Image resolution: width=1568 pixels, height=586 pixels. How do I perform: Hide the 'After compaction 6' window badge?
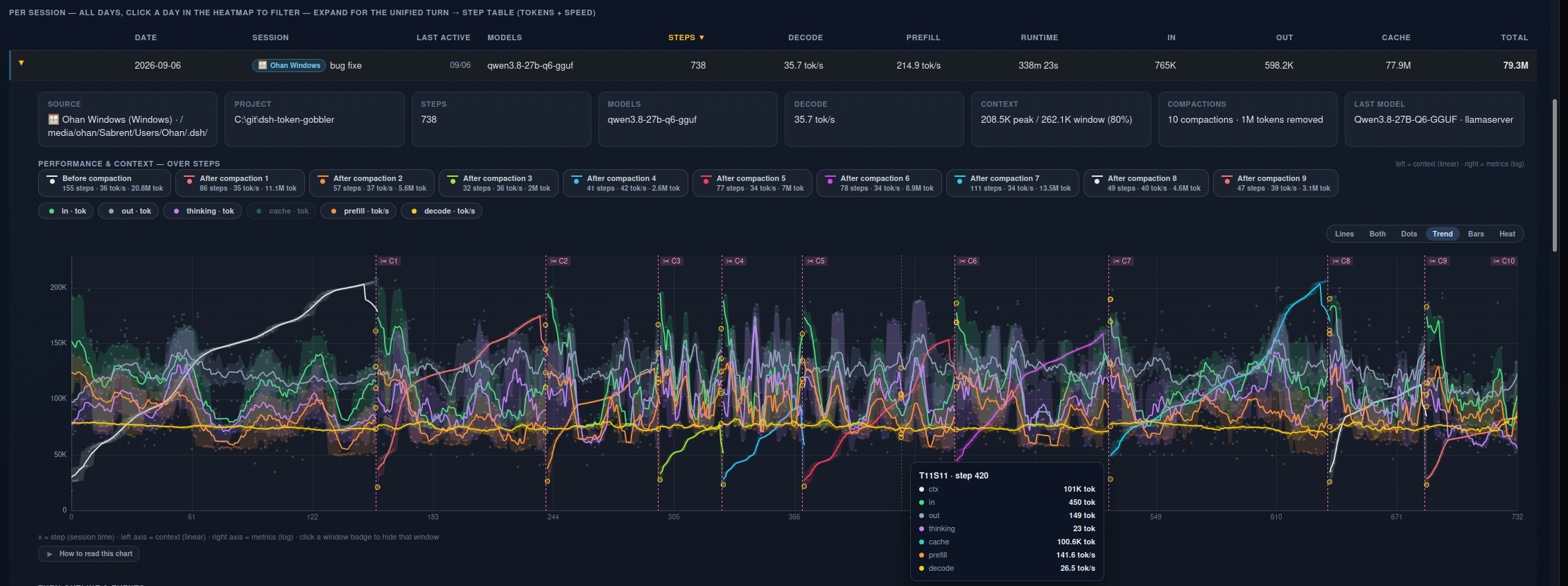(x=879, y=183)
